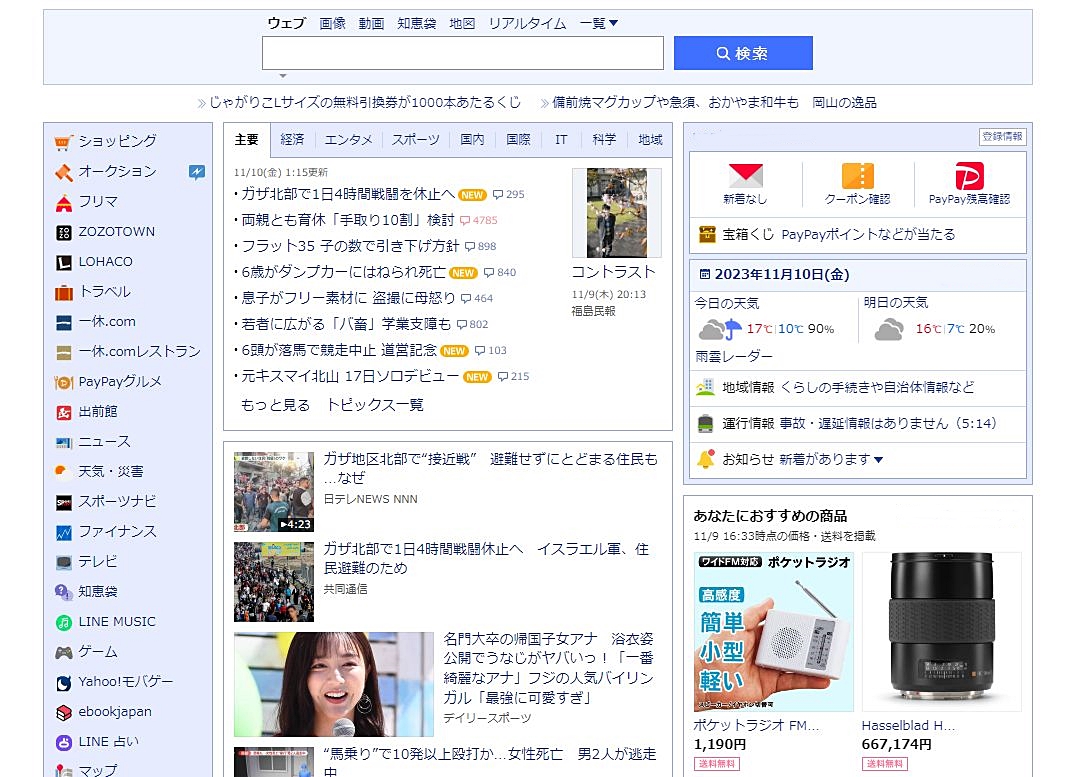Click the 知恵袋 sidebar icon
The image size is (1092, 777).
(x=63, y=592)
